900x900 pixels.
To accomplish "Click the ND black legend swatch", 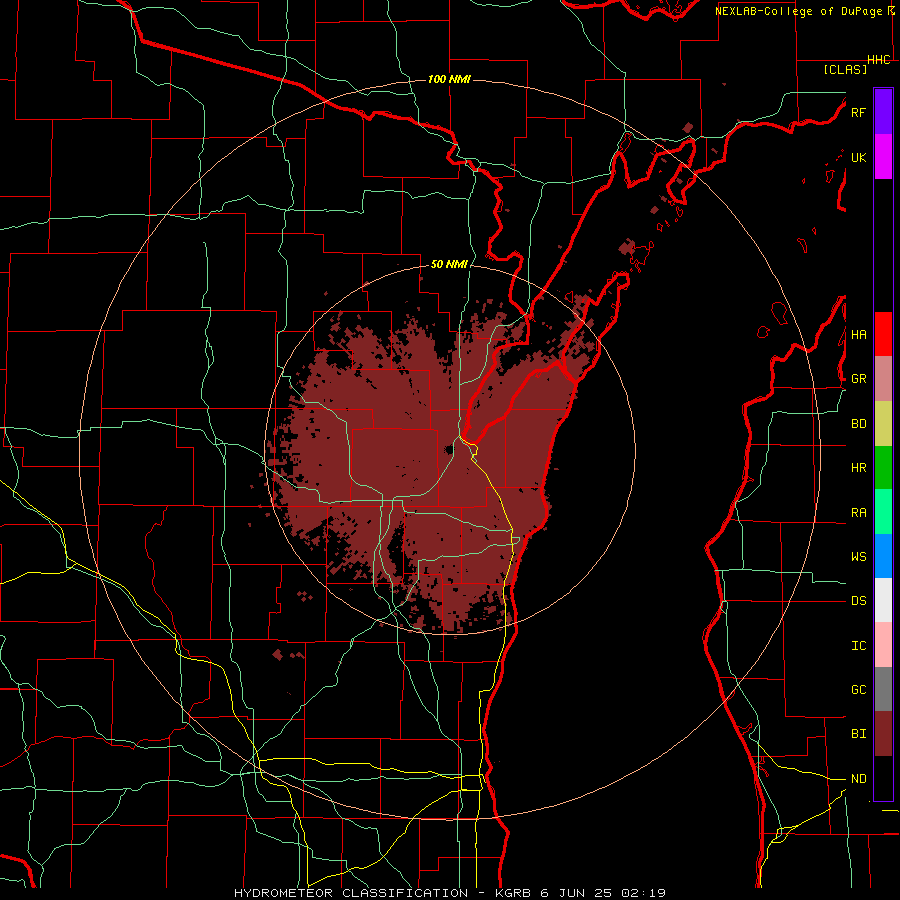I will [883, 778].
